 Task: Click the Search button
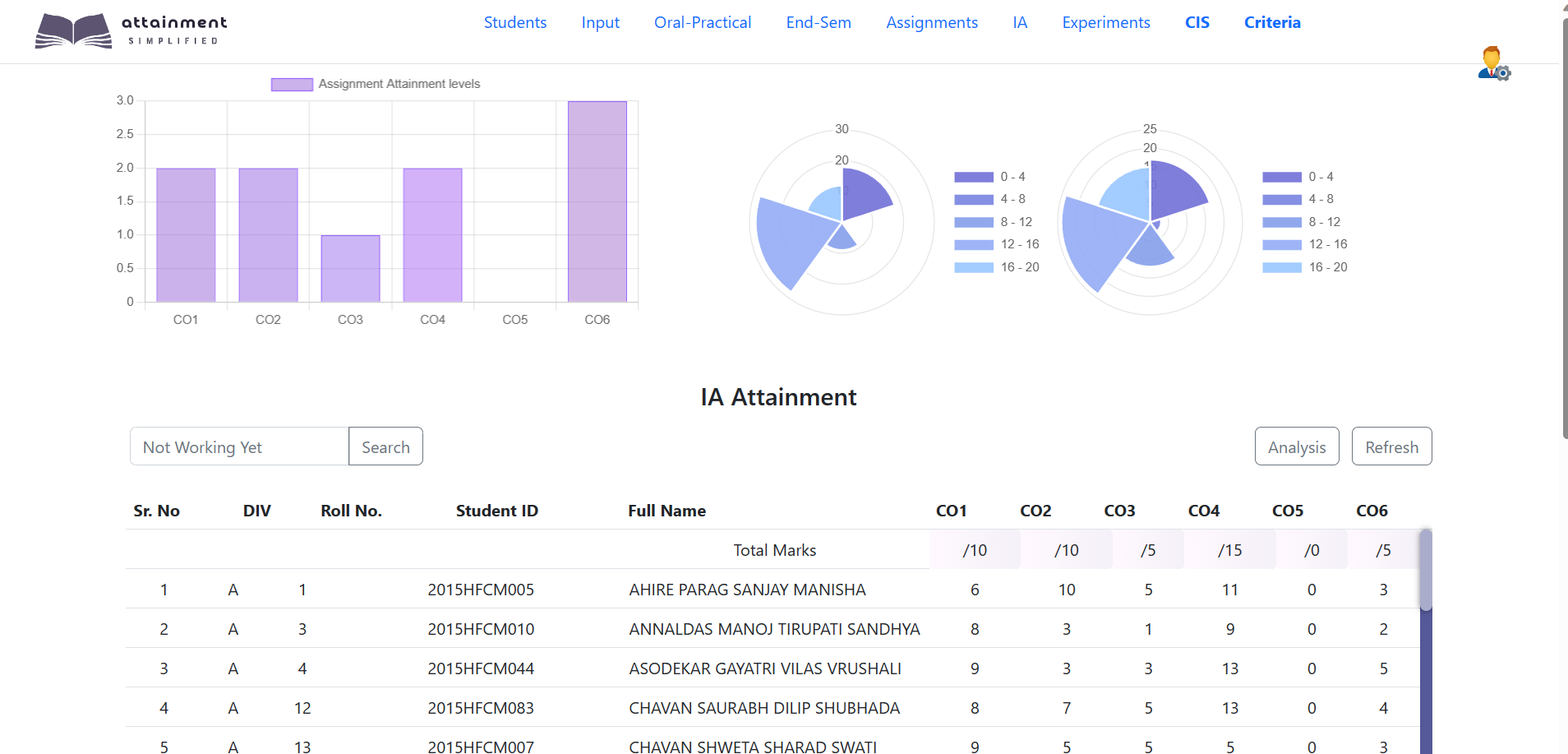385,446
